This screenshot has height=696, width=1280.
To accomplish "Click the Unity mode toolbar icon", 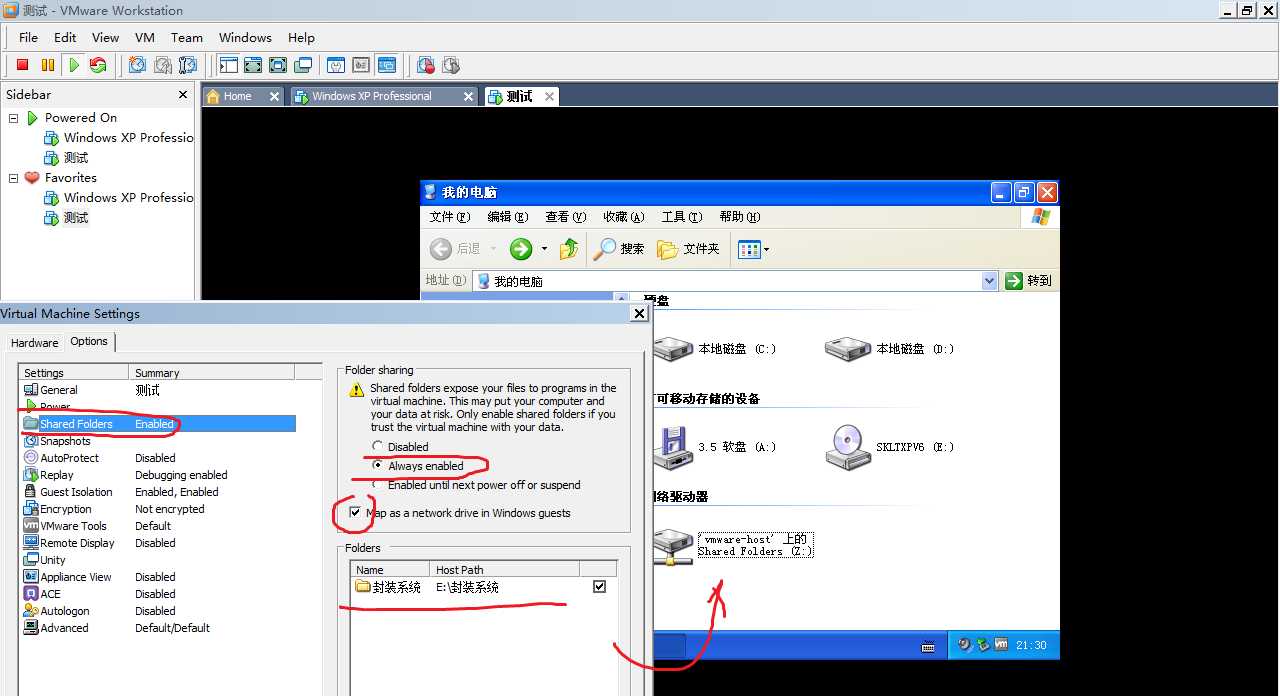I will 303,65.
